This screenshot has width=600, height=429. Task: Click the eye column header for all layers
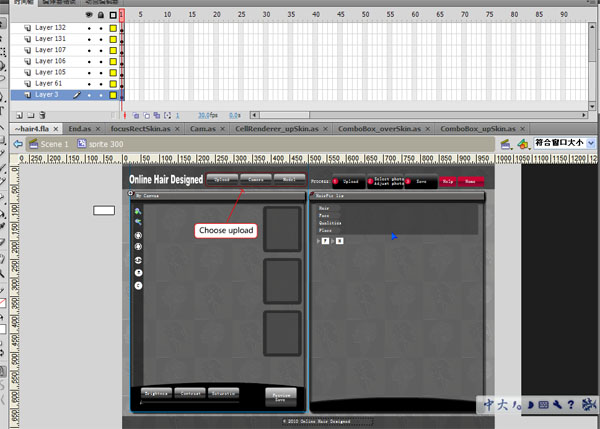pos(89,15)
